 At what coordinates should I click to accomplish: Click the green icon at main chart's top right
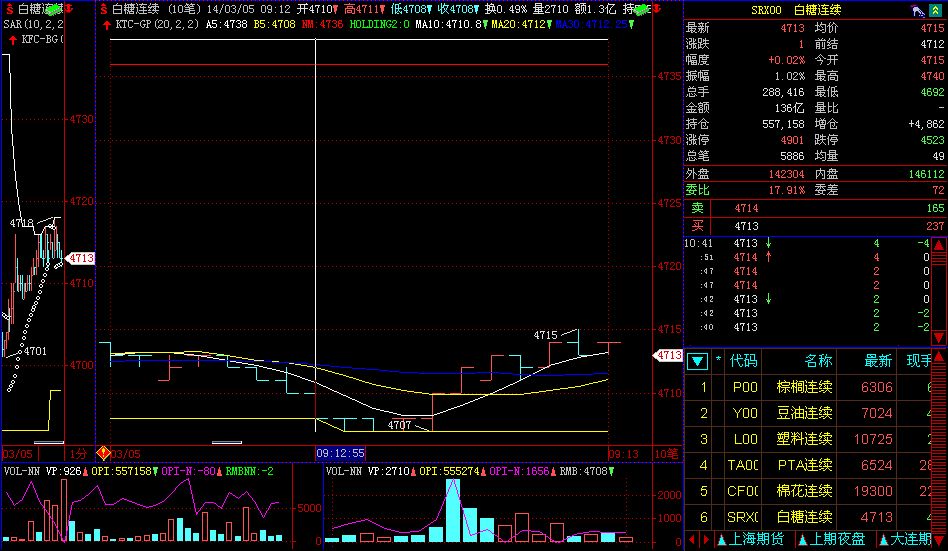640,8
